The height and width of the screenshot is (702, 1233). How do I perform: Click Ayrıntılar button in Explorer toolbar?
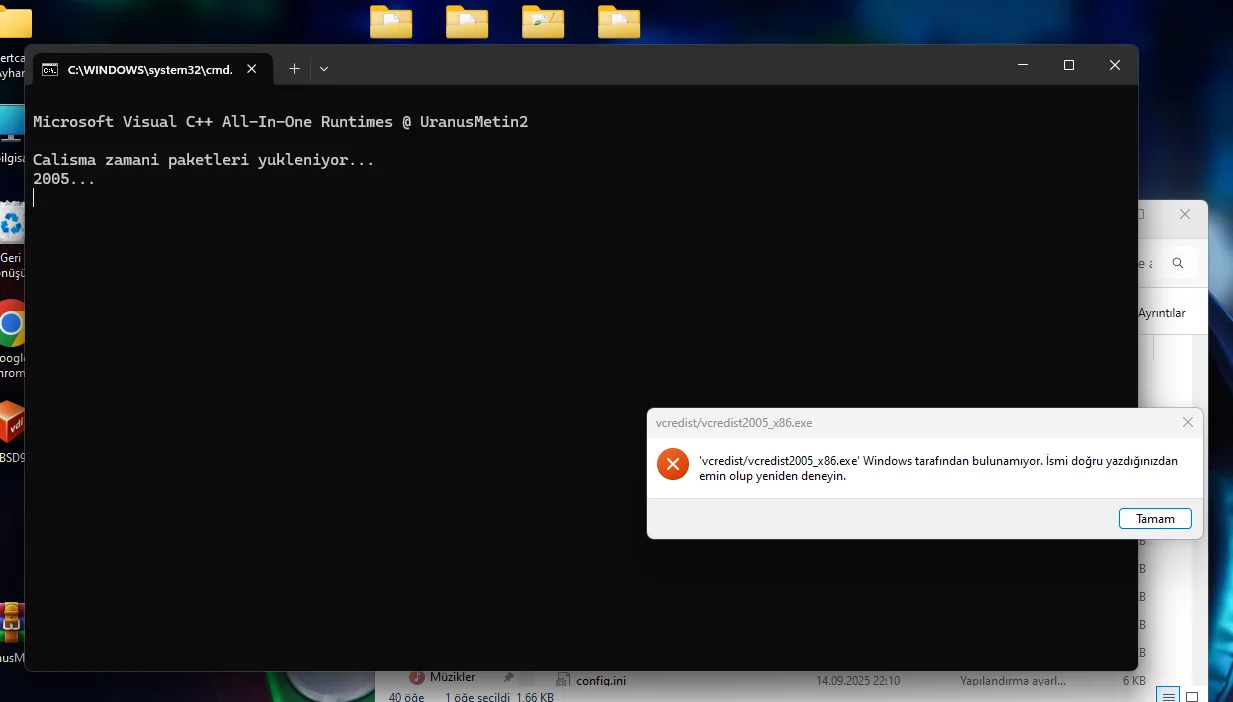pos(1161,313)
